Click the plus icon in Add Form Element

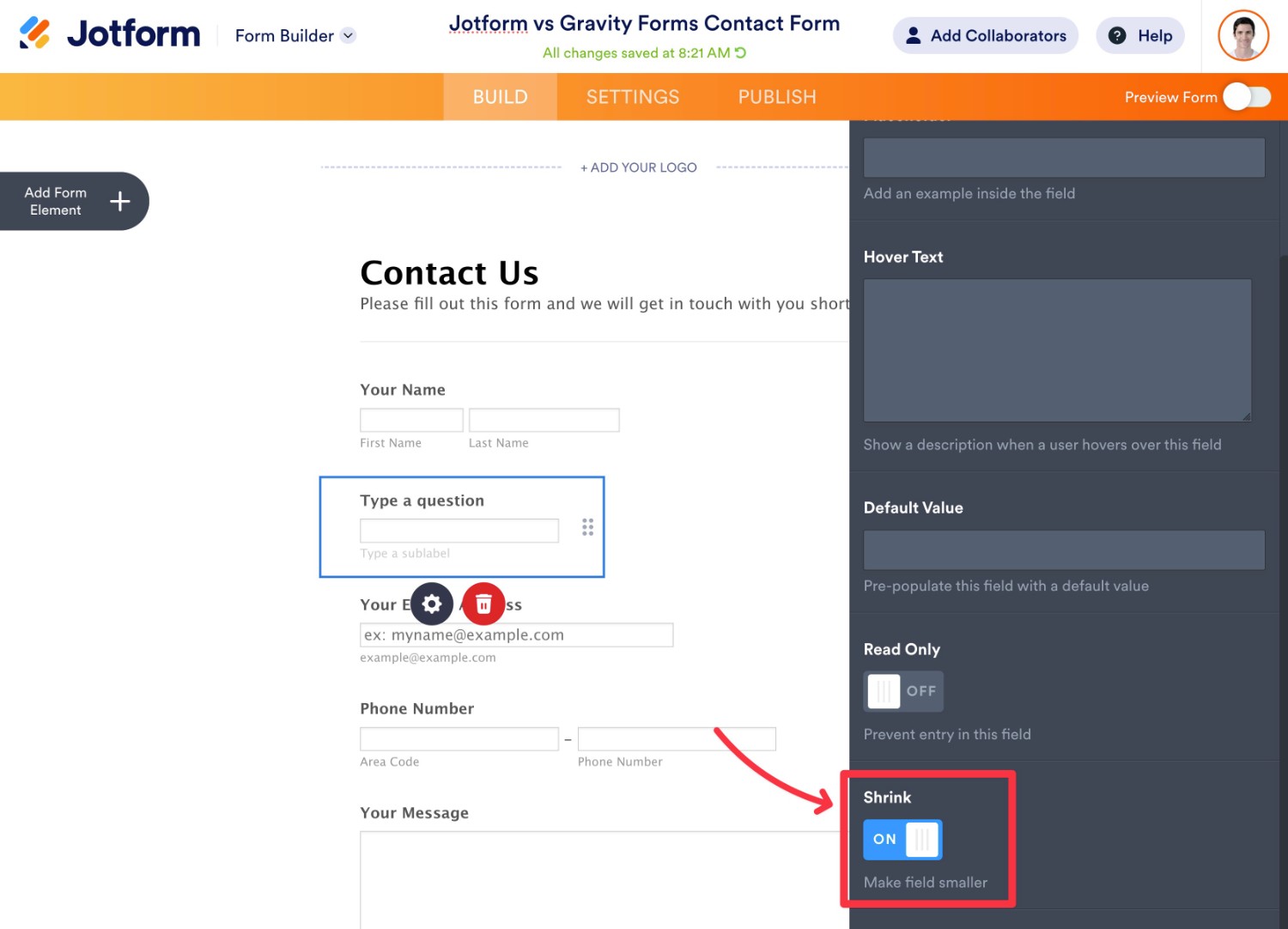[120, 202]
